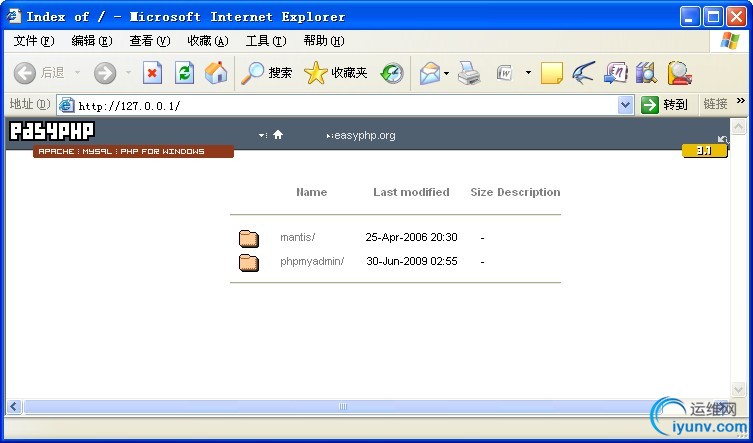Click the Messenger user icon

tap(679, 74)
